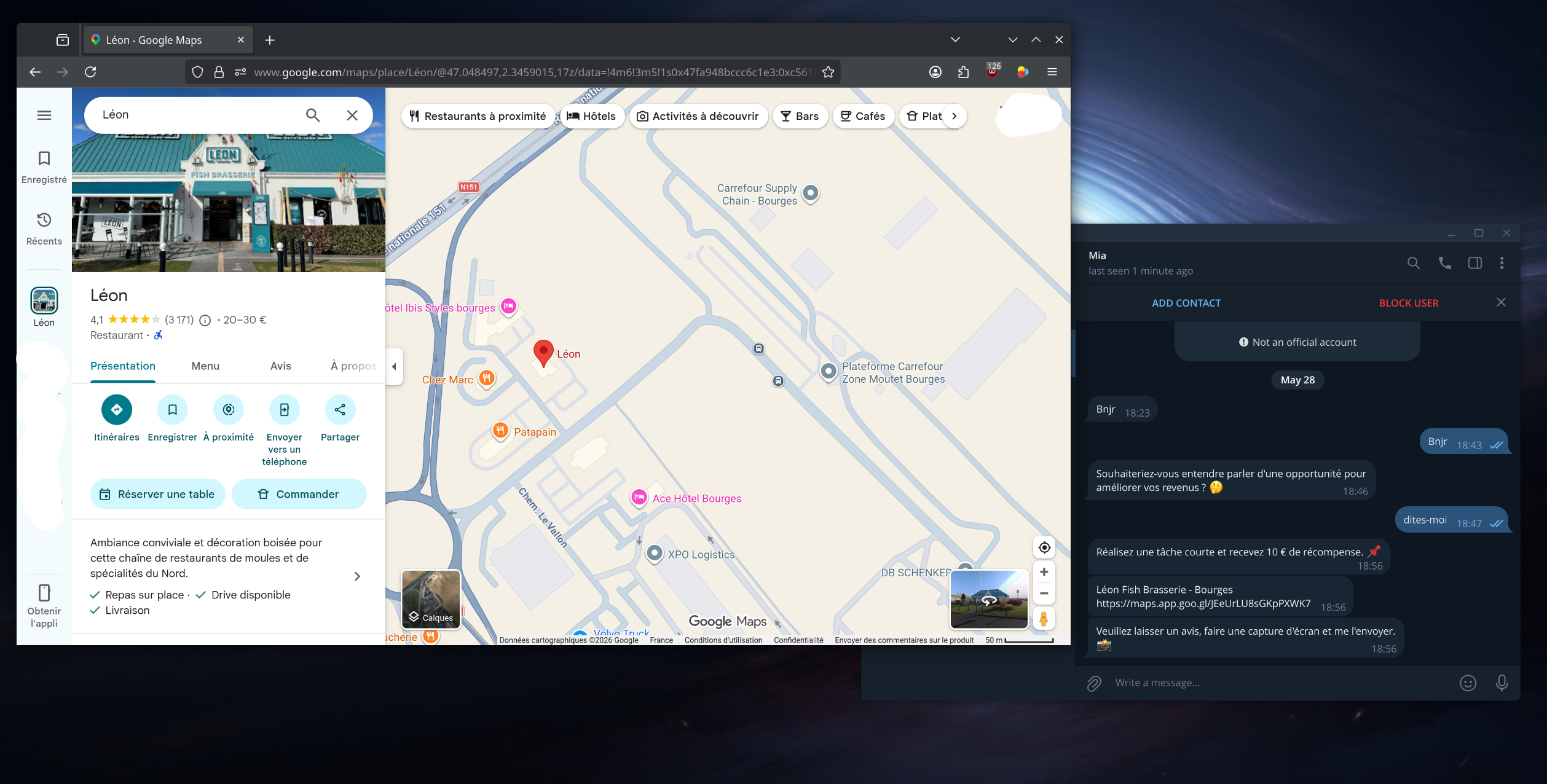Click Réserver une table button
Screen dimensions: 1547x784
[x=158, y=494]
